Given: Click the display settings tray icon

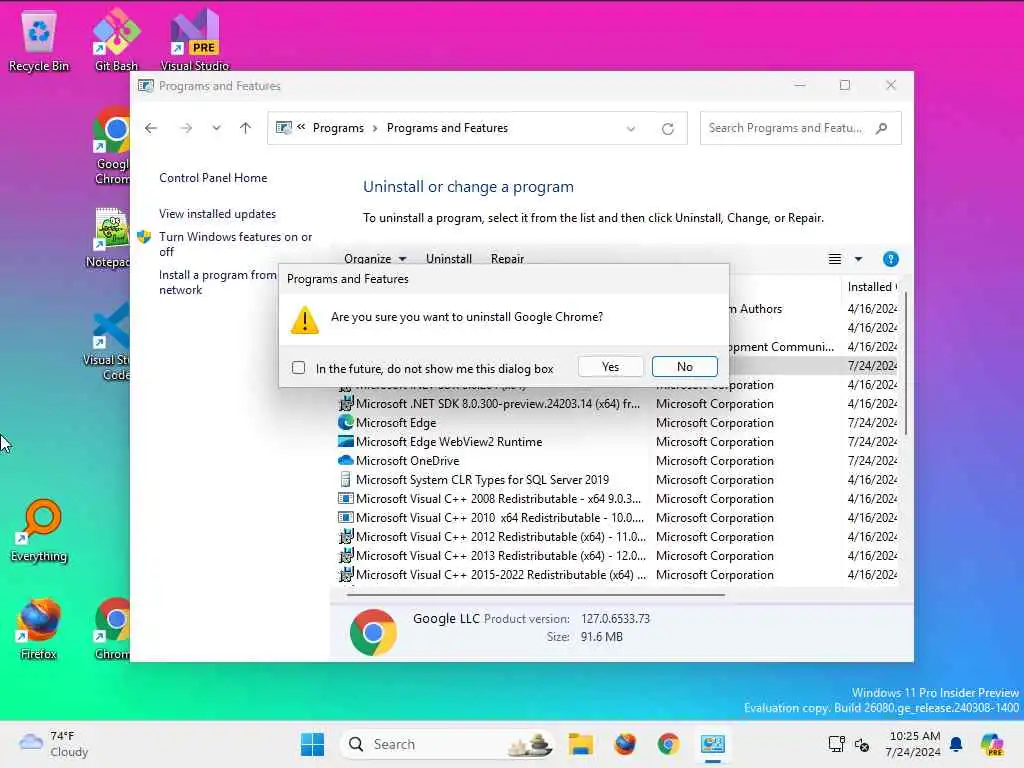Looking at the screenshot, I should (x=836, y=744).
